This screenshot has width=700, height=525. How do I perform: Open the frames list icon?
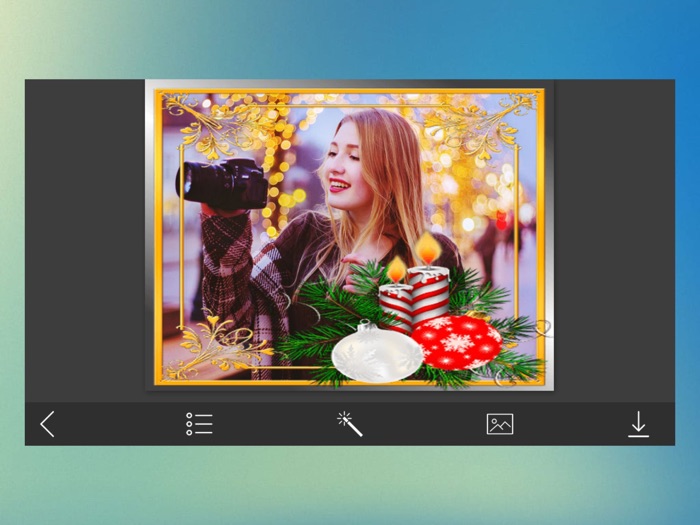[199, 424]
